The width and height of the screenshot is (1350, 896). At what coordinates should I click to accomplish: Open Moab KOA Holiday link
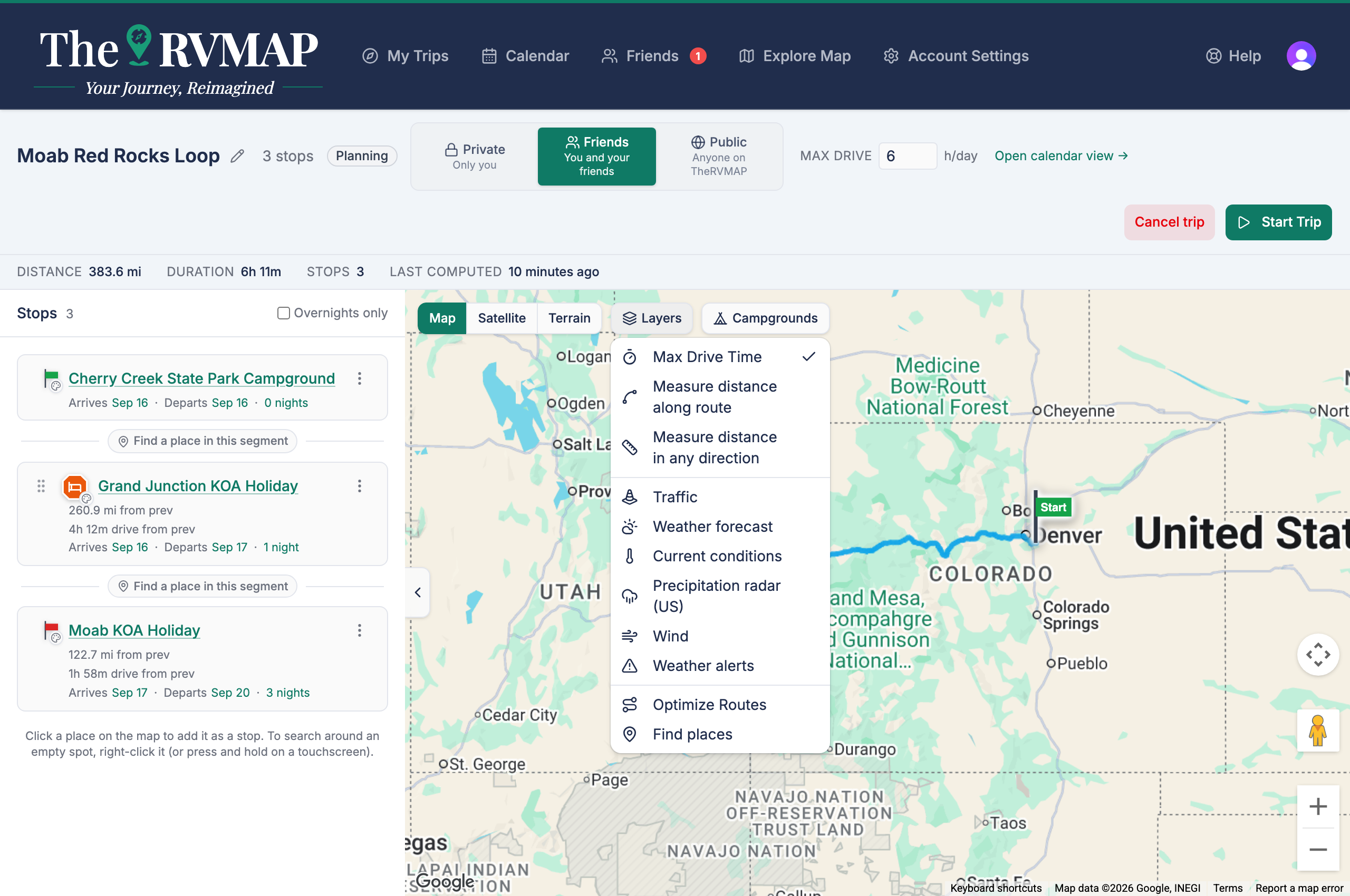pyautogui.click(x=134, y=630)
